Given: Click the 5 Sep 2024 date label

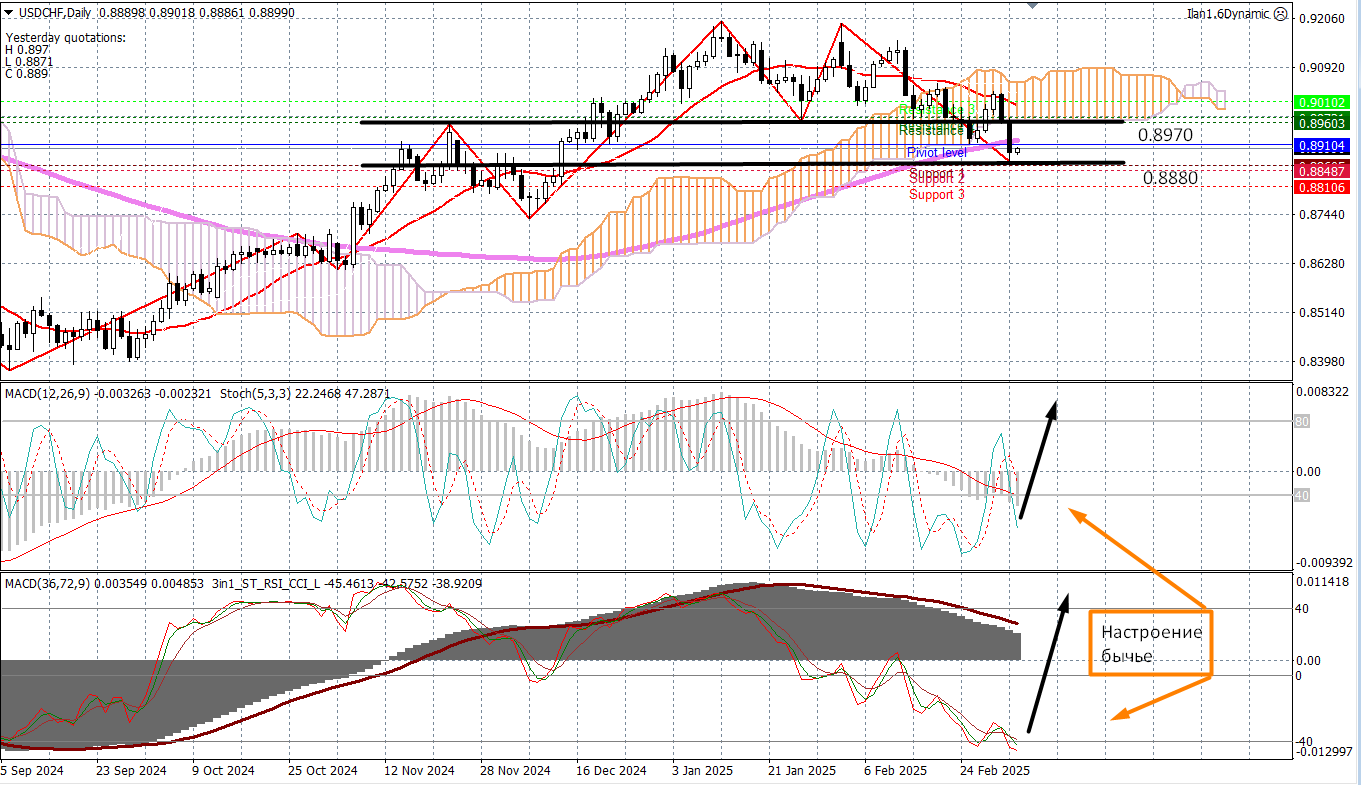Looking at the screenshot, I should (x=32, y=771).
